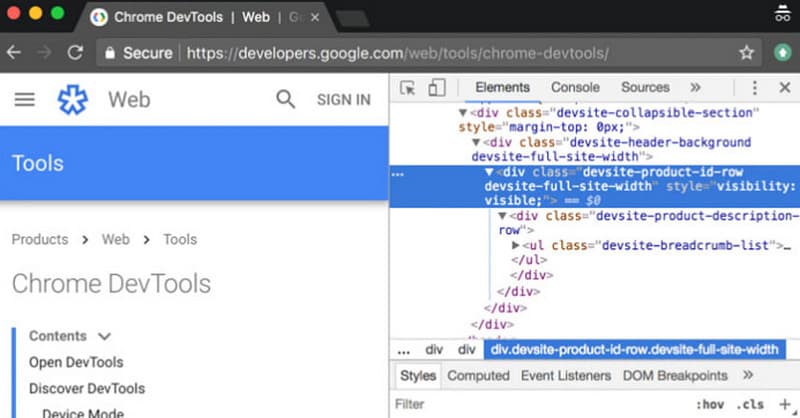Reload the page with the refresh icon
The image size is (800, 418).
click(75, 52)
